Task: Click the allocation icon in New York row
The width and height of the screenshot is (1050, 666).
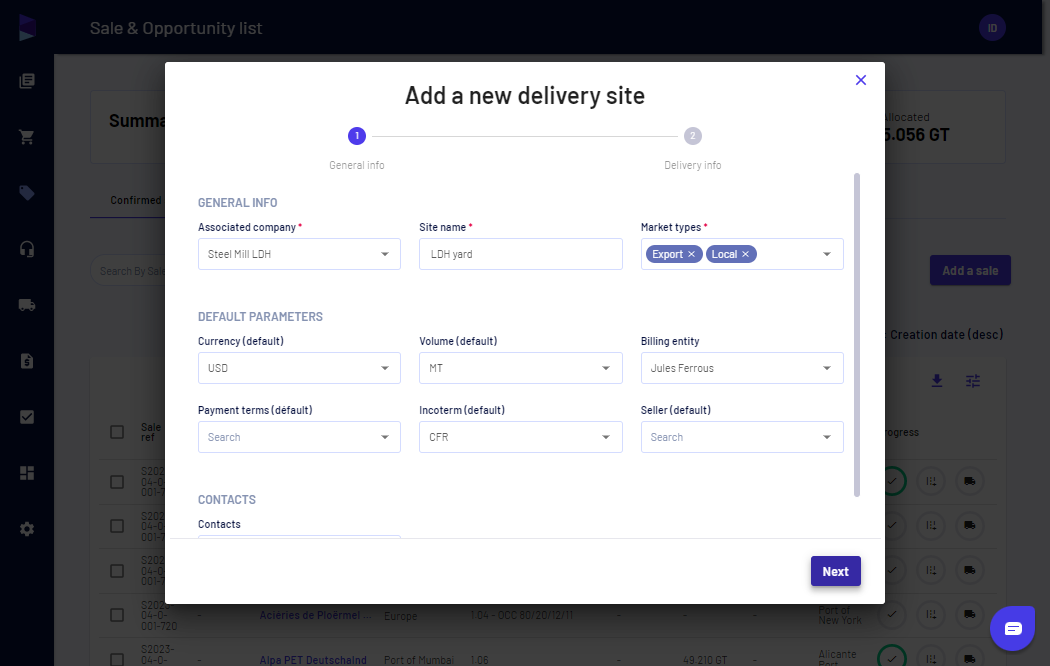Action: [931, 614]
